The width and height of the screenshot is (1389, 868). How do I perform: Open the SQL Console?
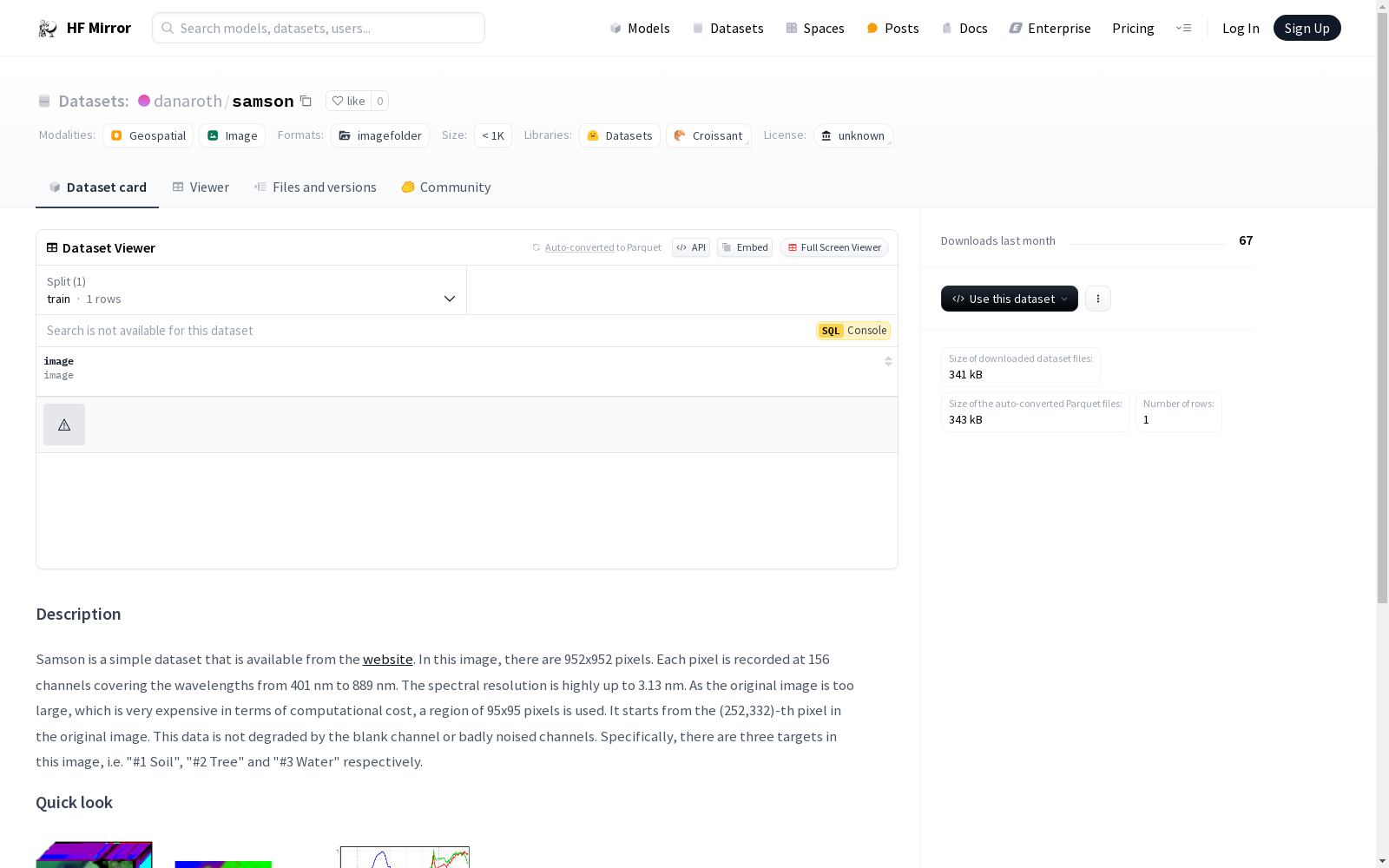click(x=853, y=331)
